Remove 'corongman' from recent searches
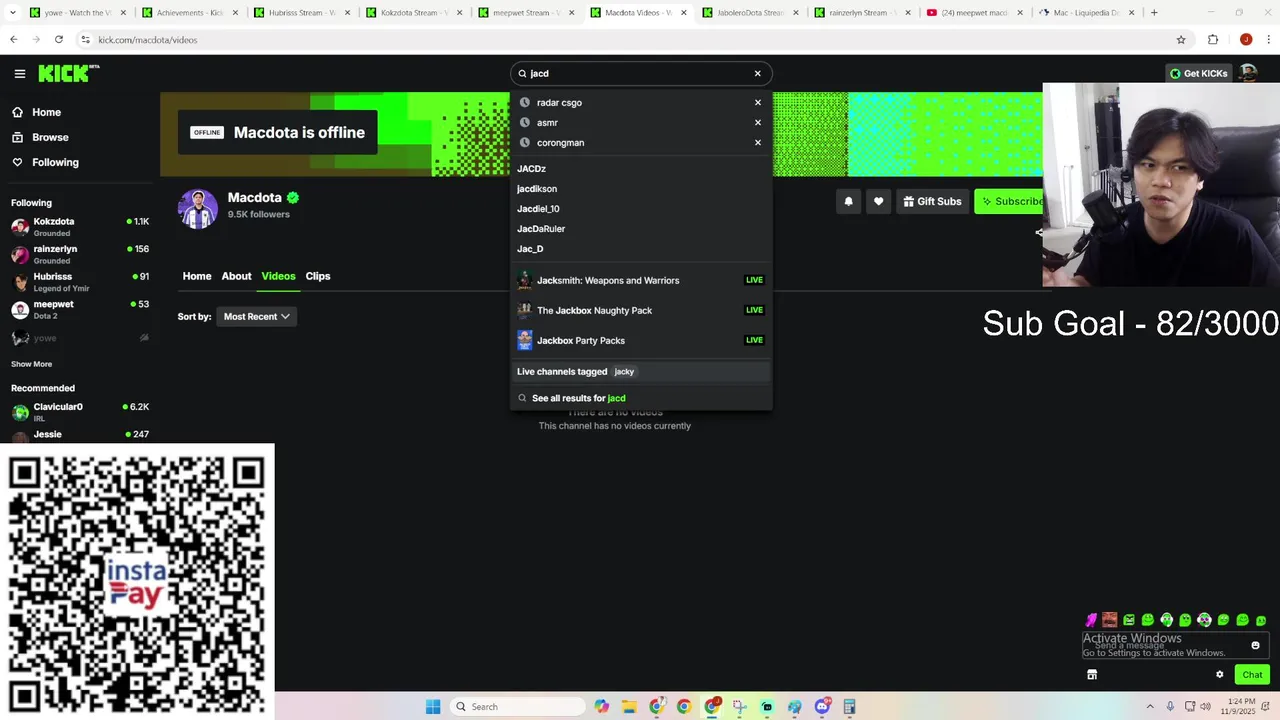1280x720 pixels. tap(757, 142)
